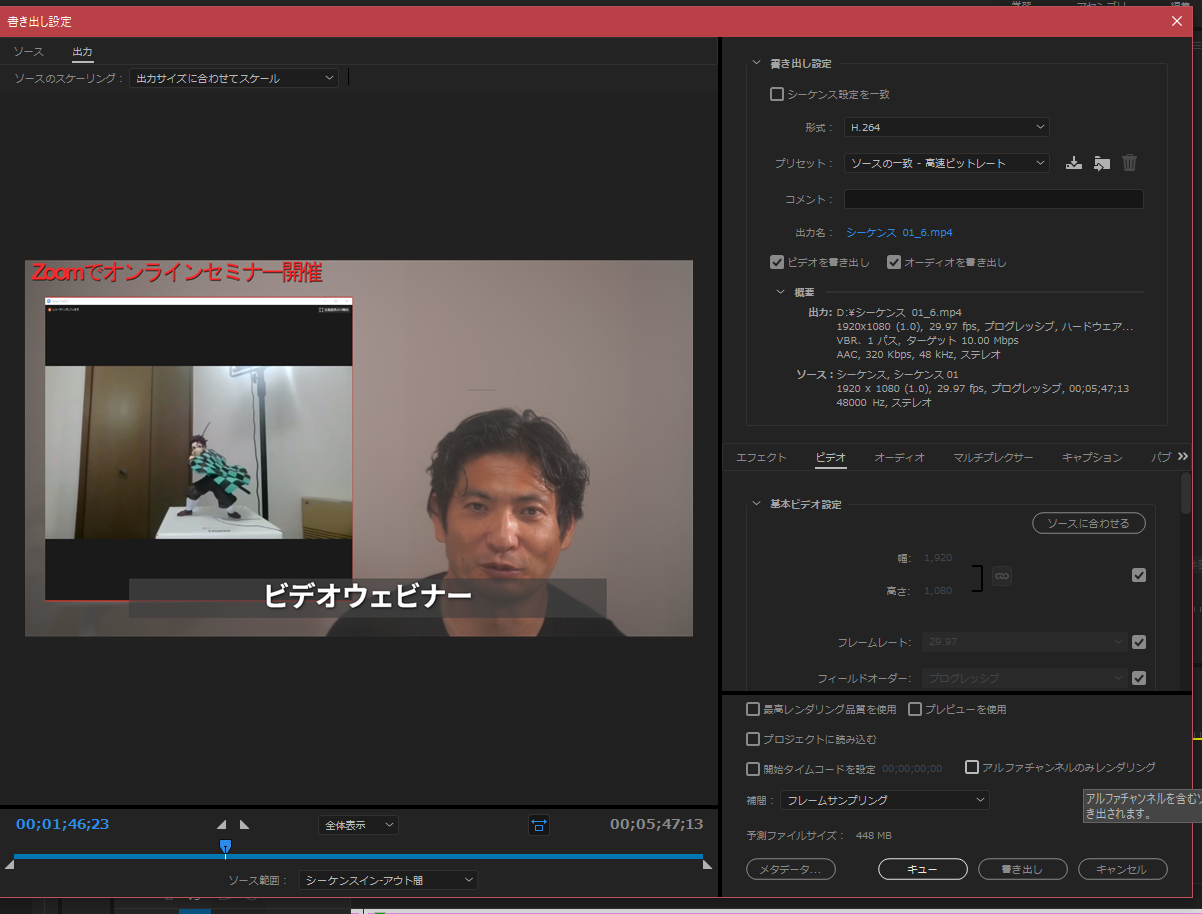Screen dimensions: 1202x914
Task: Enable the import into project checkbox
Action: (753, 739)
